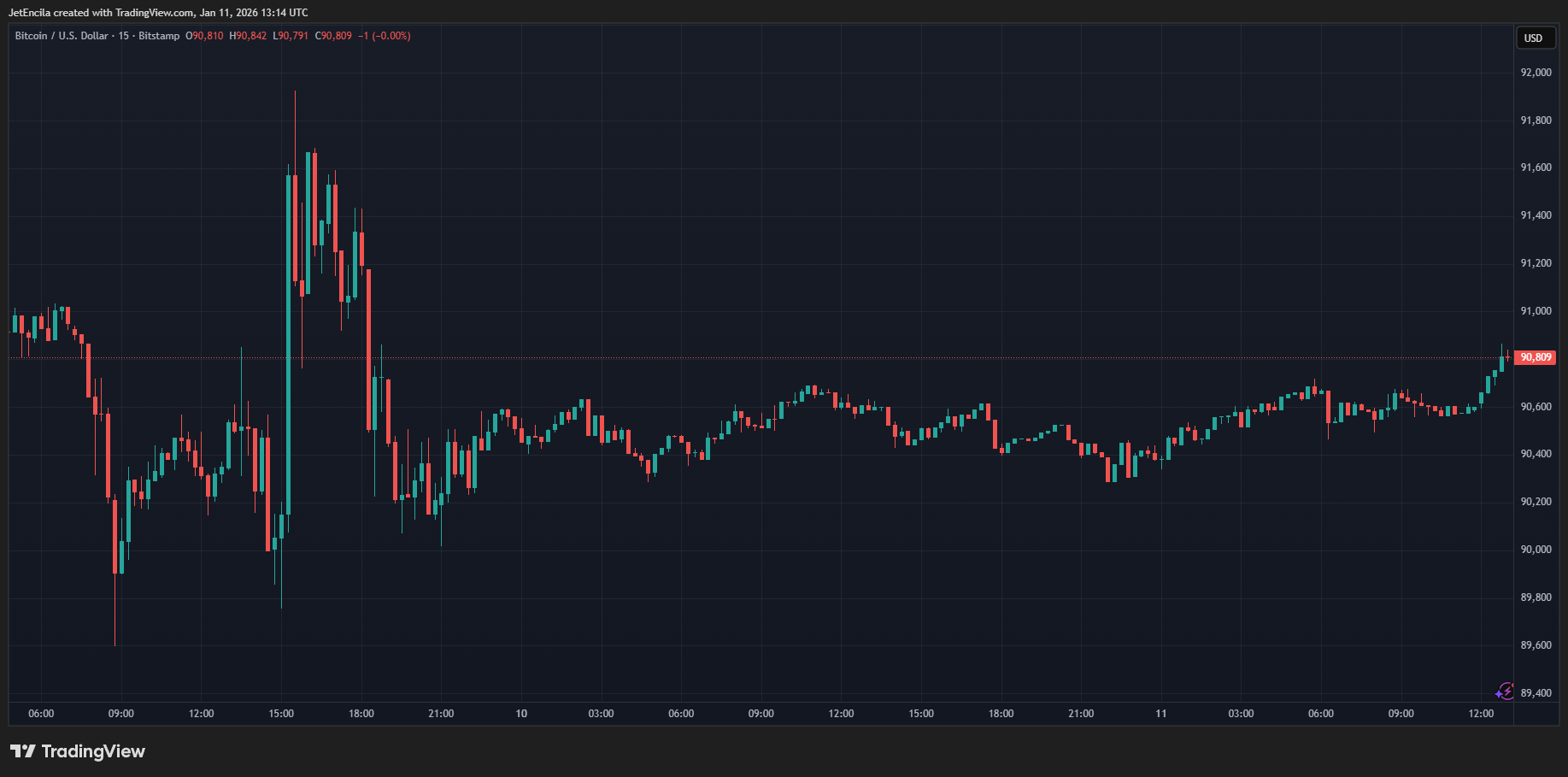Click the 90,000 price axis label
The width and height of the screenshot is (1568, 777).
pos(1536,550)
